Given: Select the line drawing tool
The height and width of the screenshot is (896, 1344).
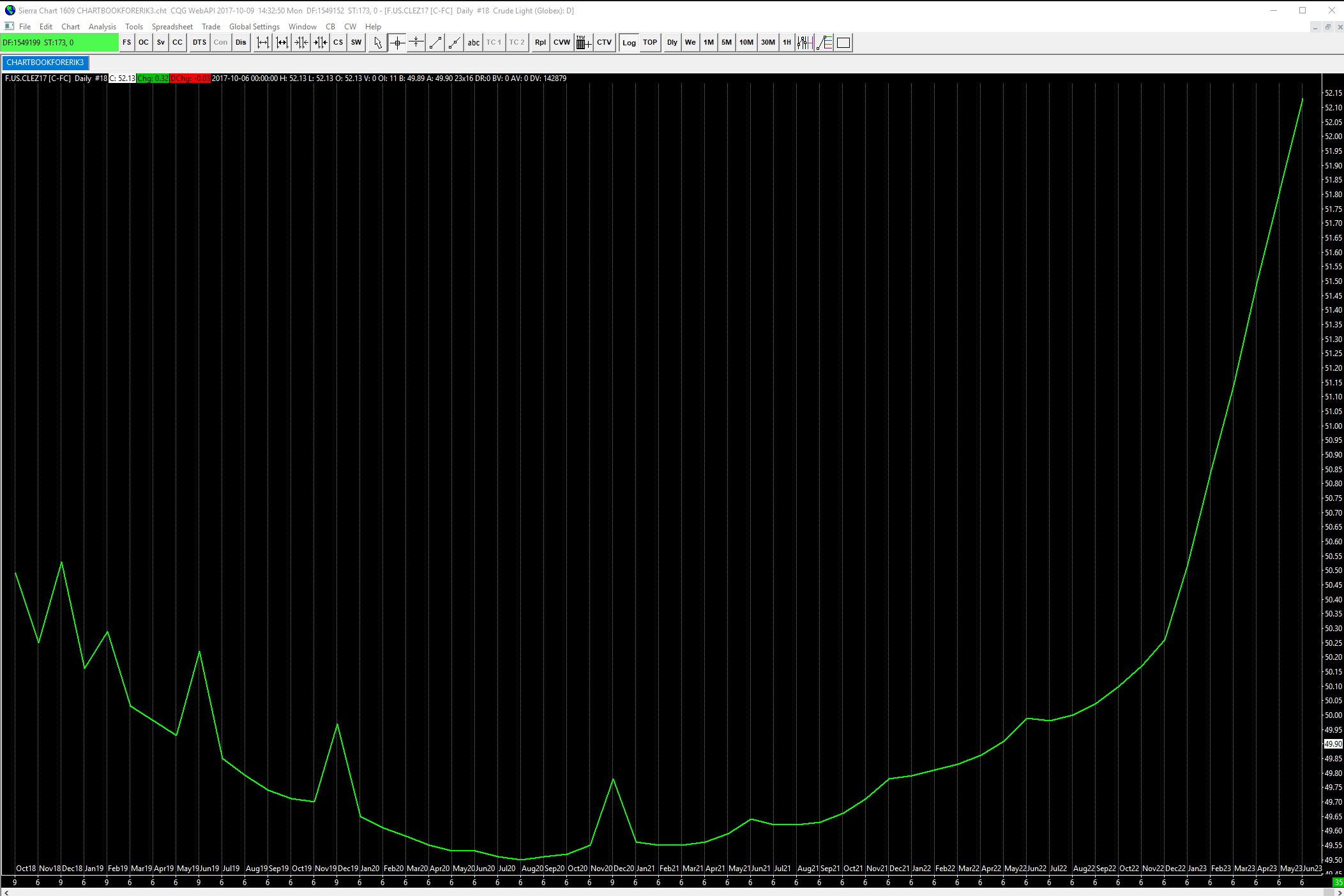Looking at the screenshot, I should (x=435, y=43).
